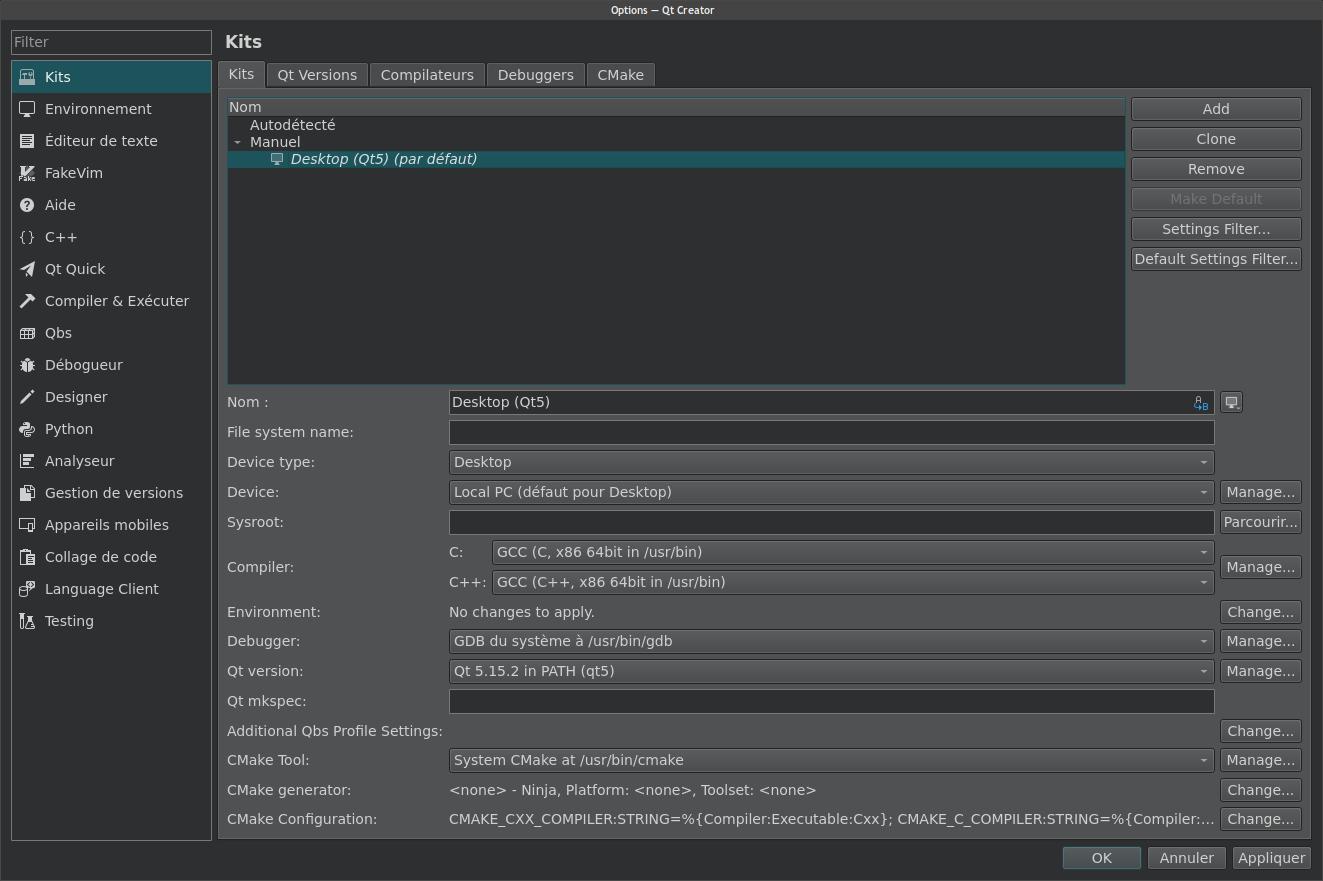Screen dimensions: 1323x881
Task: Select the Autodétecté tree row
Action: coord(676,125)
